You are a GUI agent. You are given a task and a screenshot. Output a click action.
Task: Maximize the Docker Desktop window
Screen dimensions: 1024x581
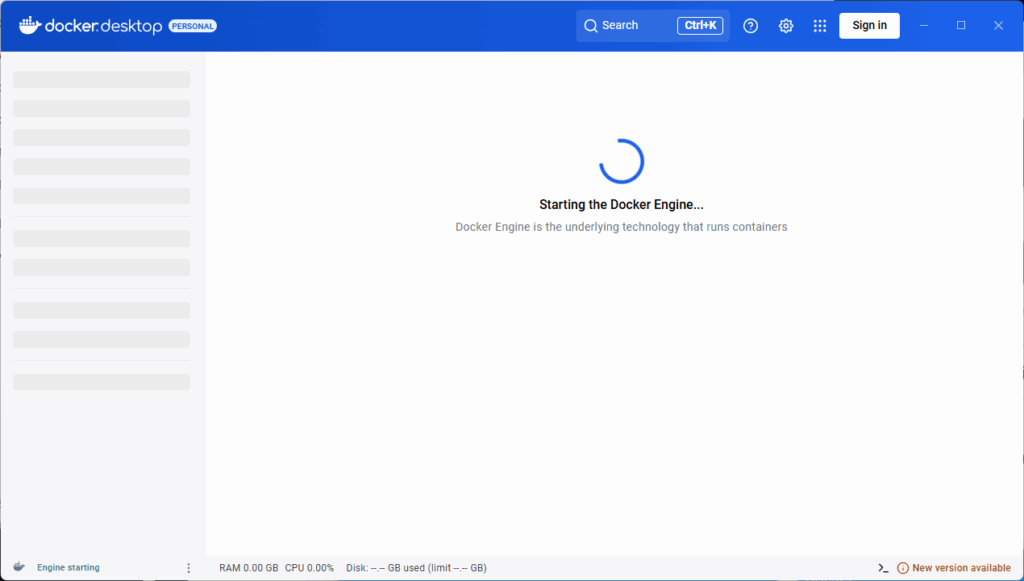(961, 26)
